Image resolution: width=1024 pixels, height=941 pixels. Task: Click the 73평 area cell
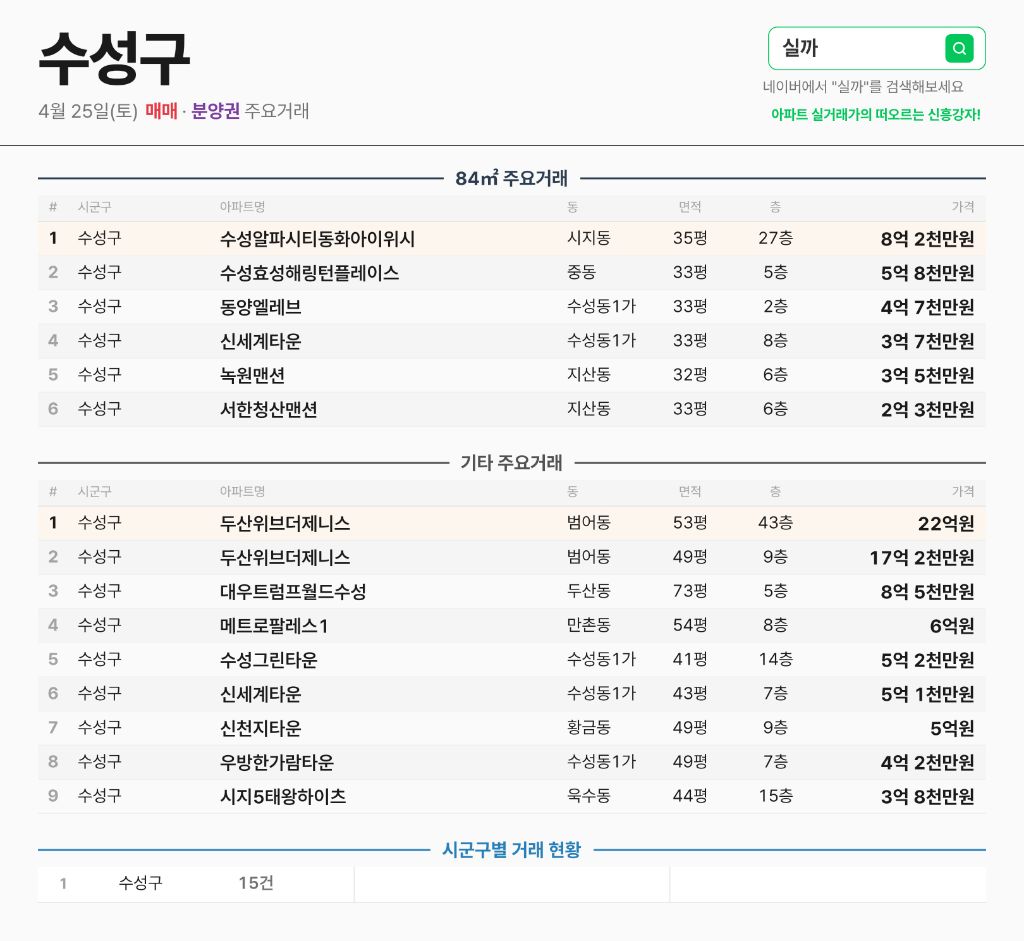point(690,590)
